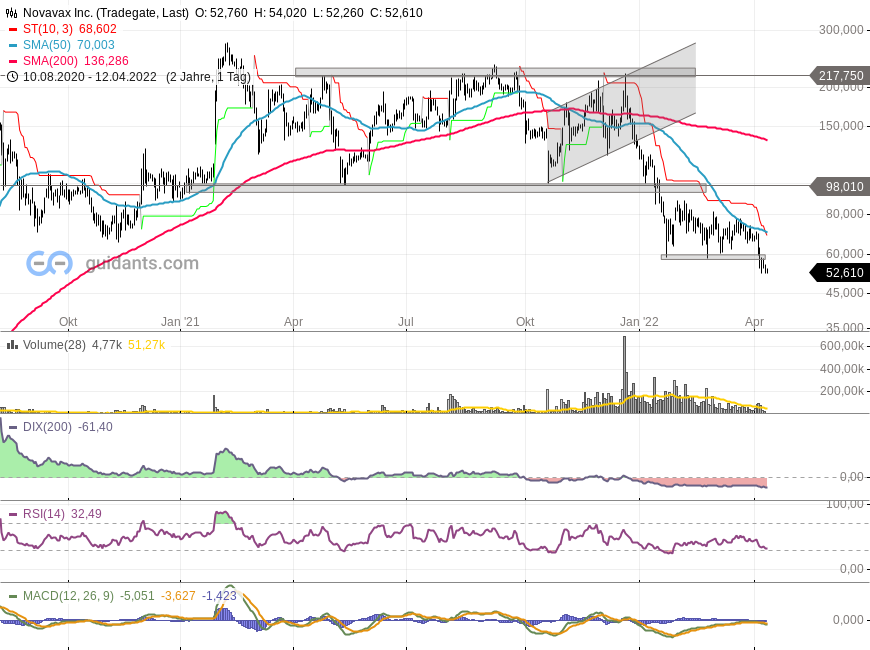
Task: Click the SMA(50) value 70,003
Action: pos(96,45)
